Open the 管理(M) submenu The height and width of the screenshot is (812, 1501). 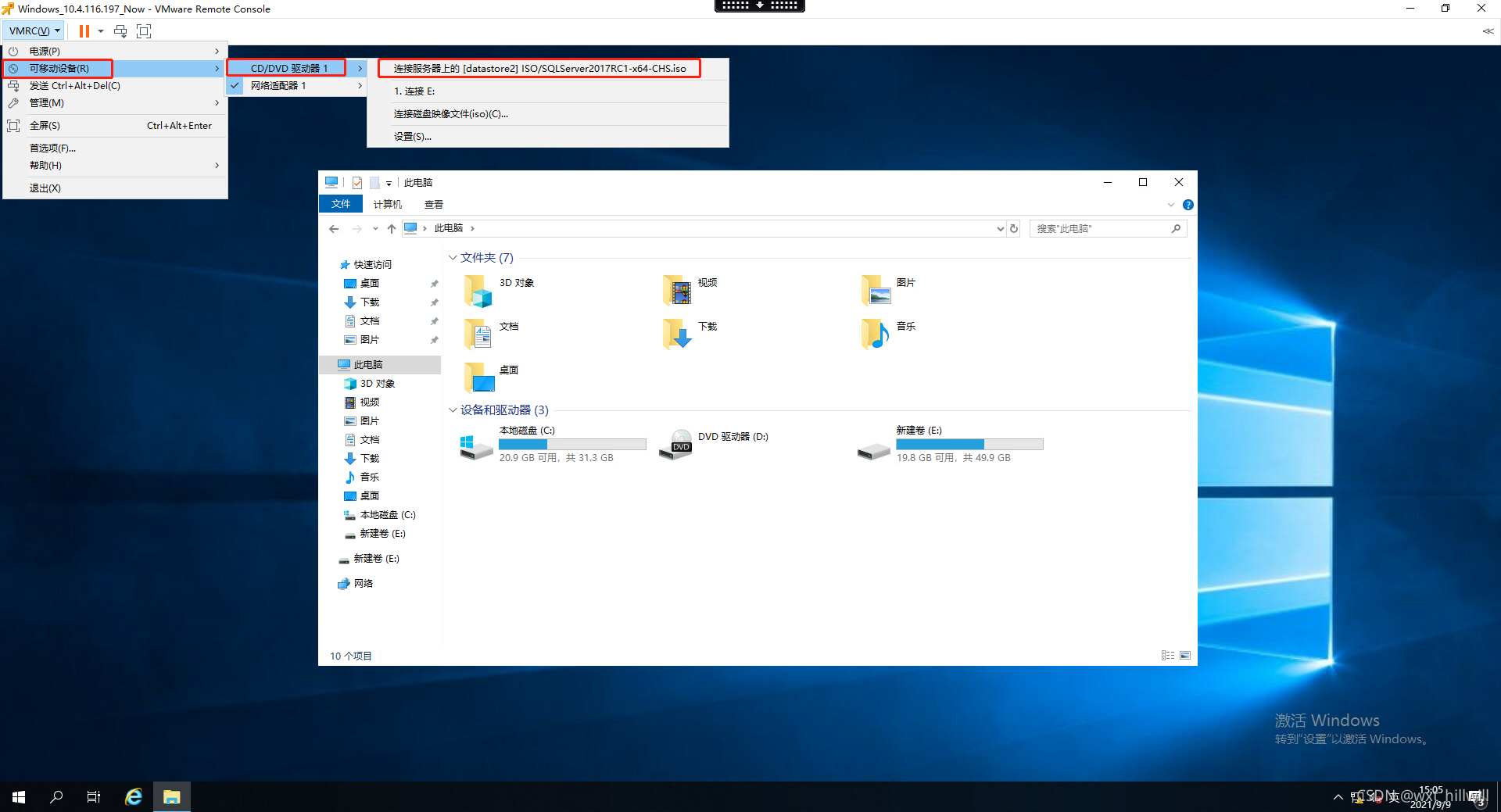pyautogui.click(x=115, y=103)
